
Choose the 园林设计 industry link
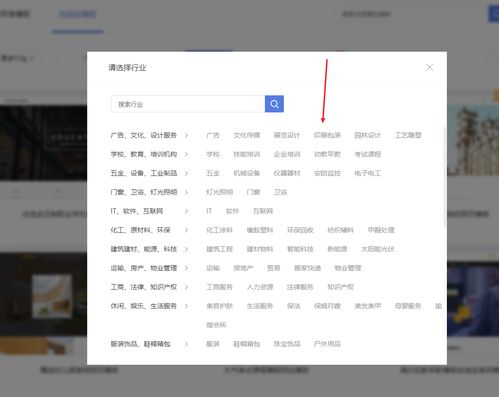(x=367, y=135)
